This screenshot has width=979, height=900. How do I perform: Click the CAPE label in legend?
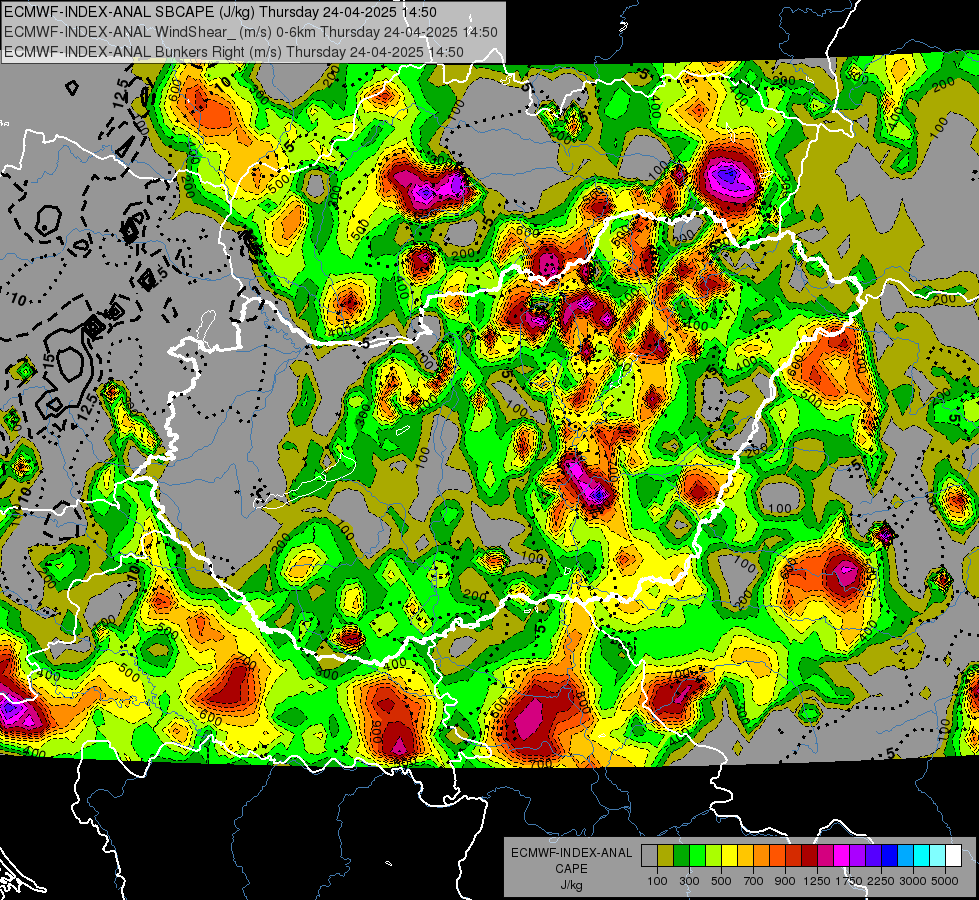pos(571,868)
